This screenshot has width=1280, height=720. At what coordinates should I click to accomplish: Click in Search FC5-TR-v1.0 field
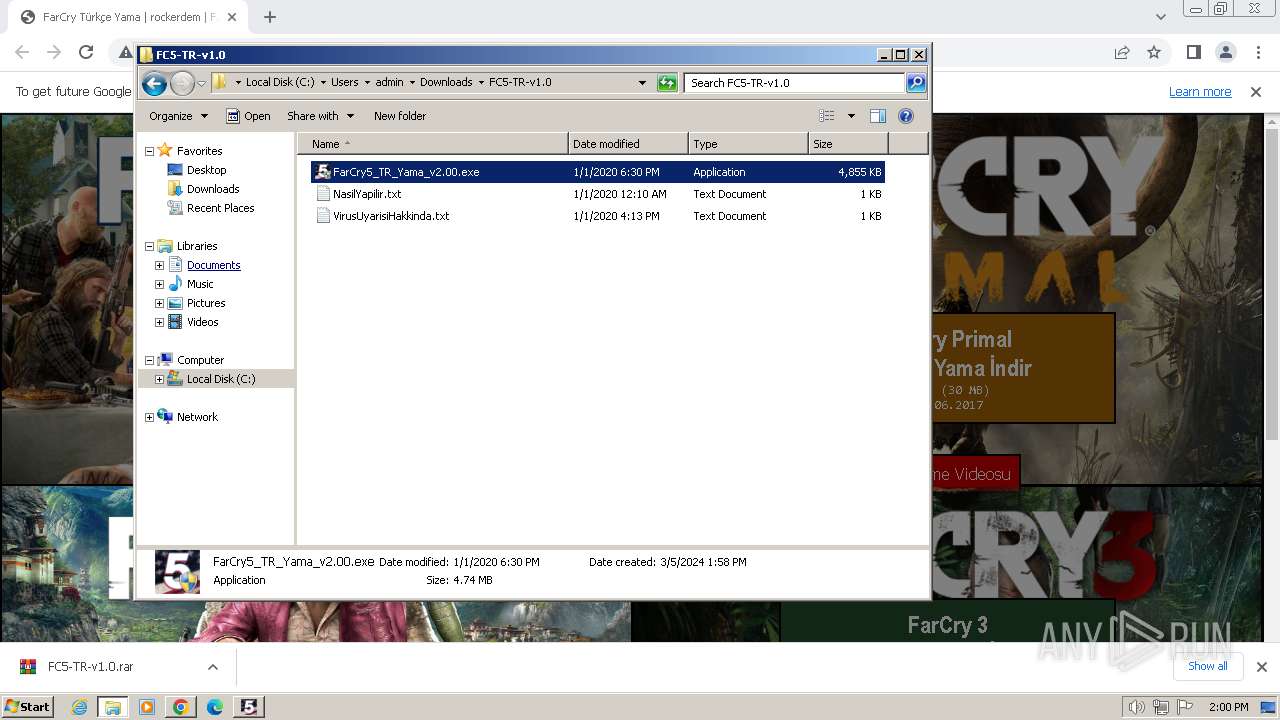pyautogui.click(x=794, y=83)
